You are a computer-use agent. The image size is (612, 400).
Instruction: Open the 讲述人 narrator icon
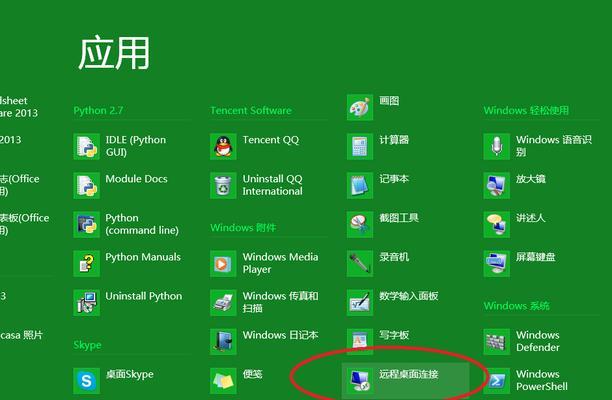[x=496, y=224]
